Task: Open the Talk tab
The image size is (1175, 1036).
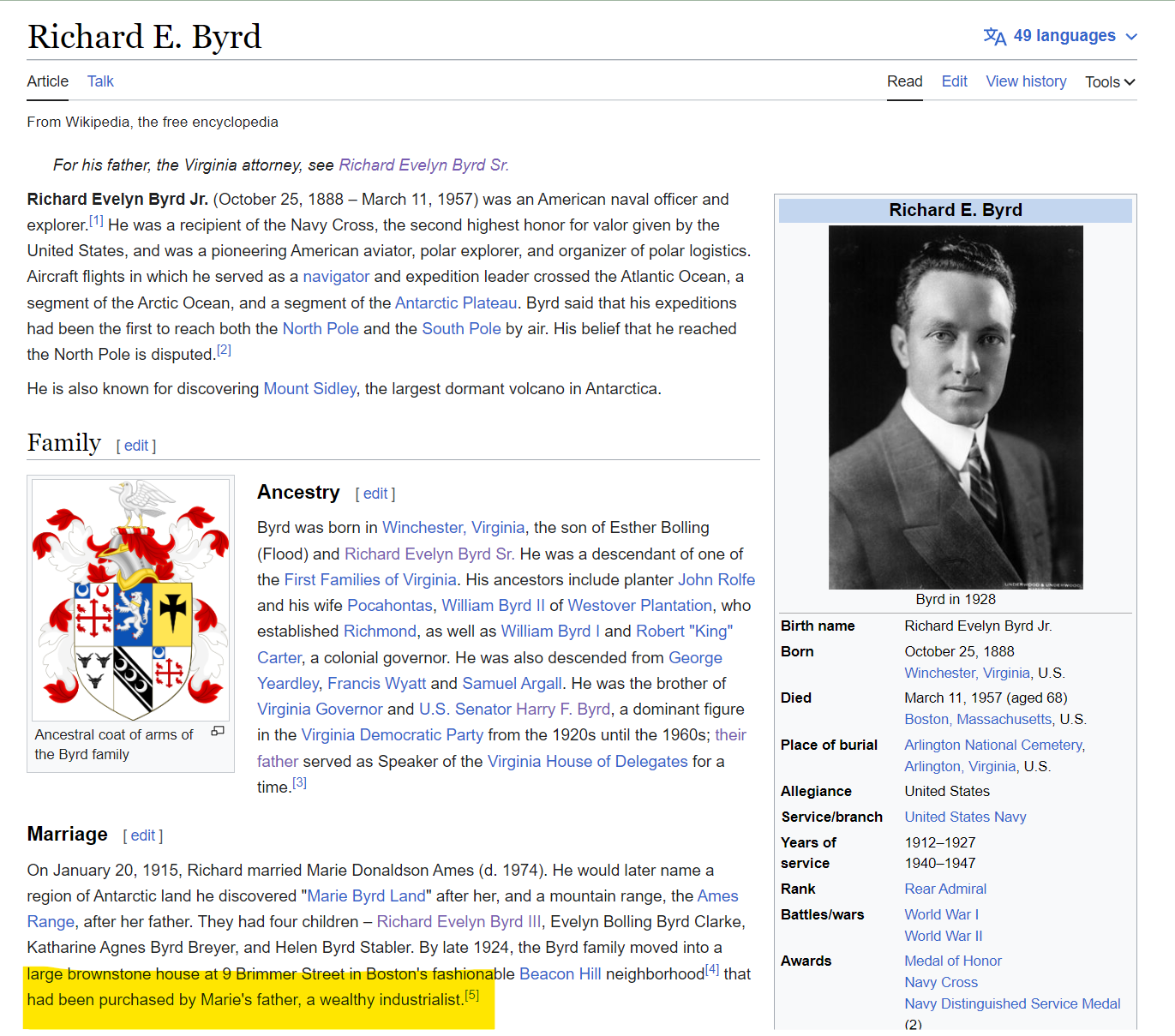Action: point(100,81)
